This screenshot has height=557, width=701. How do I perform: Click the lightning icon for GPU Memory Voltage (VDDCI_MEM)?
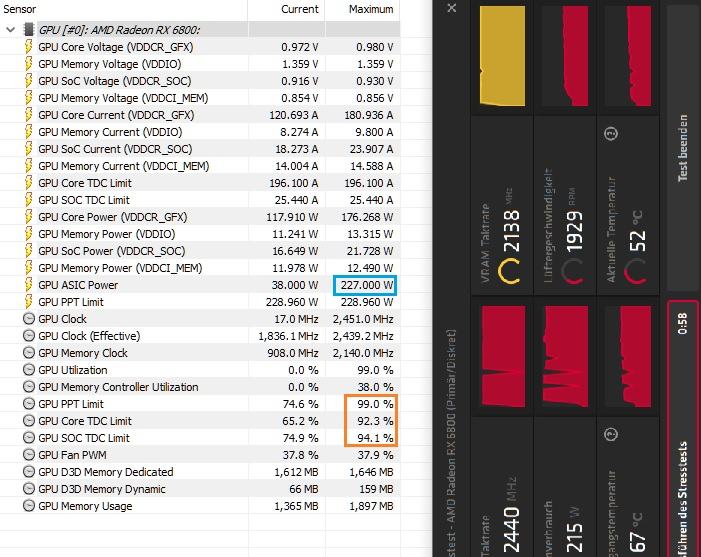(x=29, y=98)
